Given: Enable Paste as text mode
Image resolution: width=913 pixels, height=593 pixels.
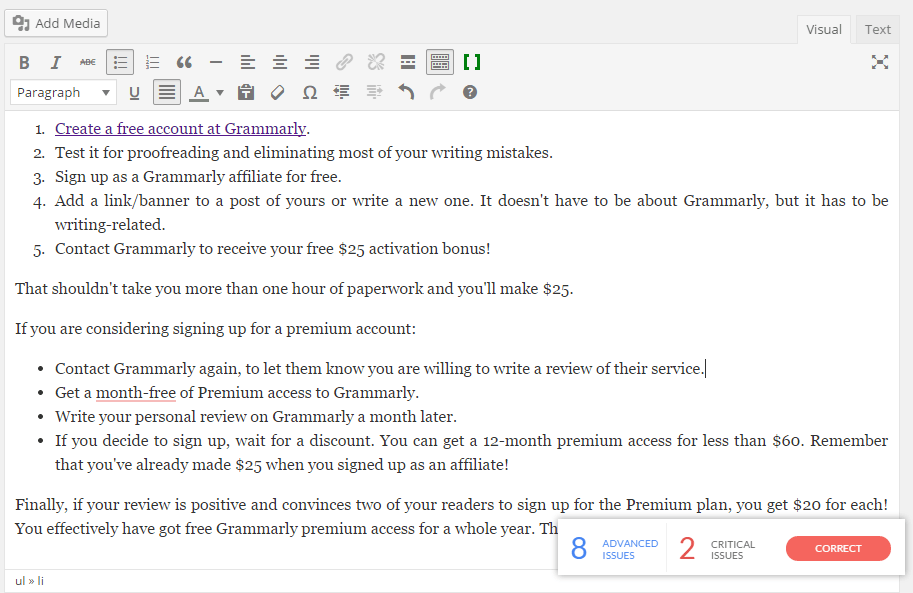Looking at the screenshot, I should (x=246, y=91).
